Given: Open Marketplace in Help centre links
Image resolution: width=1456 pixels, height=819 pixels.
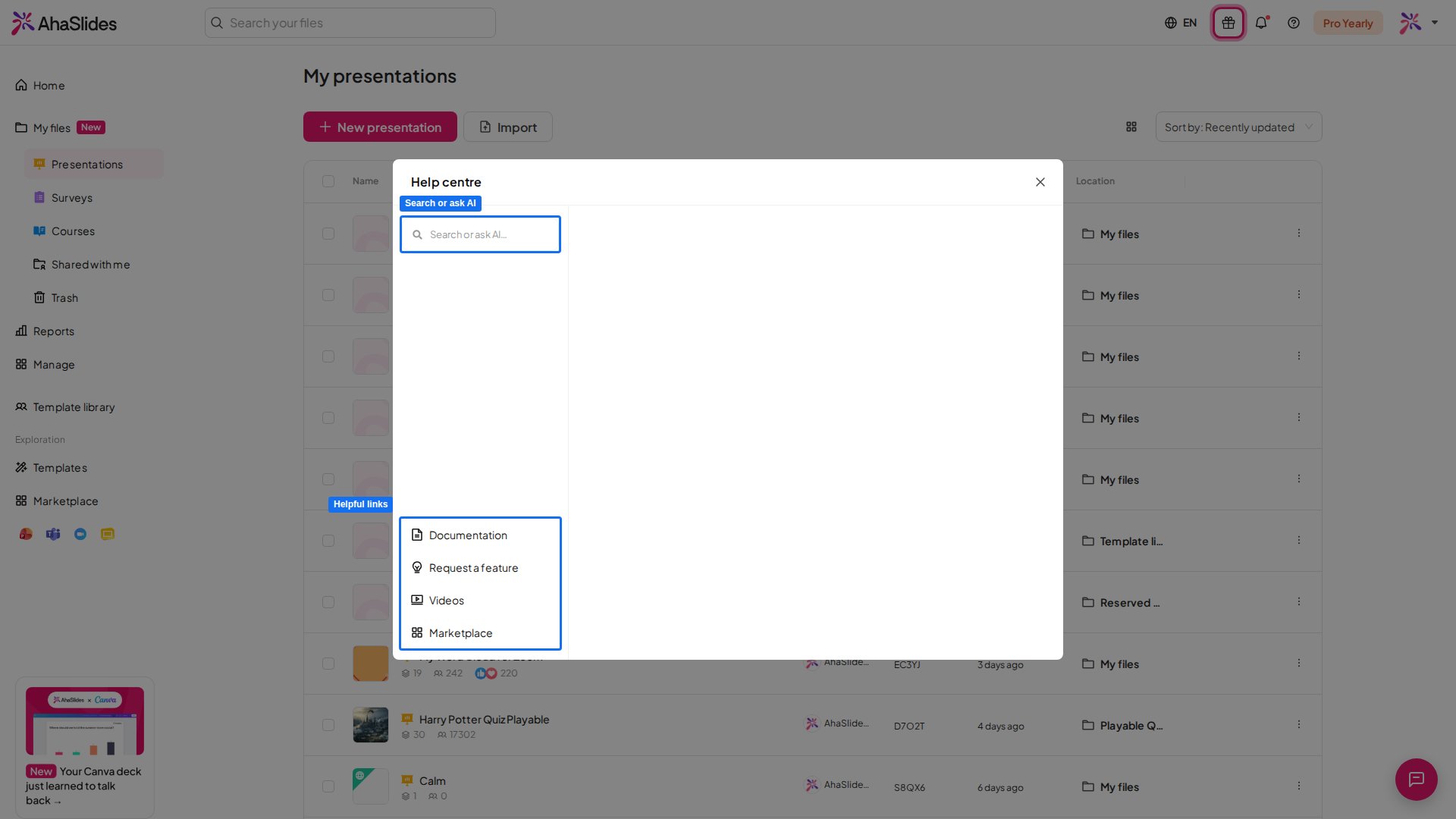Looking at the screenshot, I should [480, 633].
